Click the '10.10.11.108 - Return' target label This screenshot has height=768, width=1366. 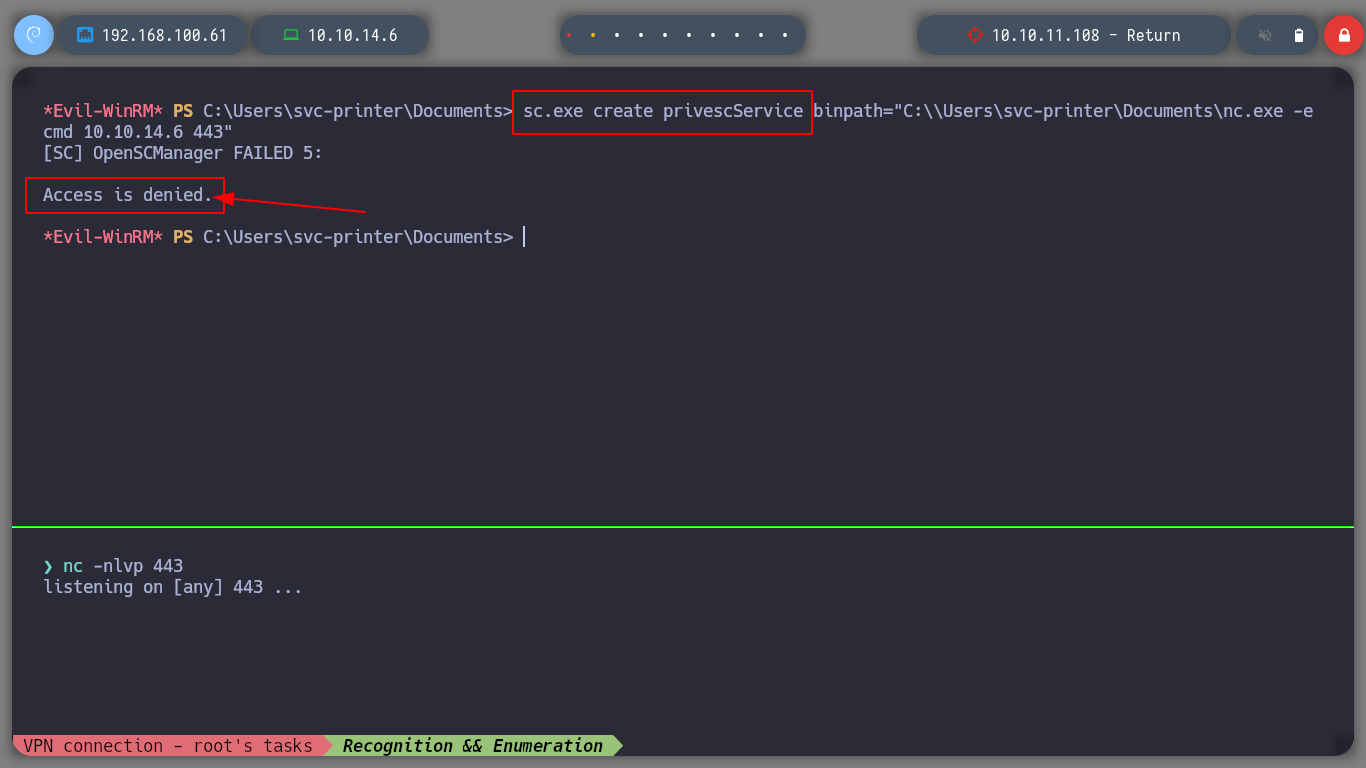[1086, 35]
